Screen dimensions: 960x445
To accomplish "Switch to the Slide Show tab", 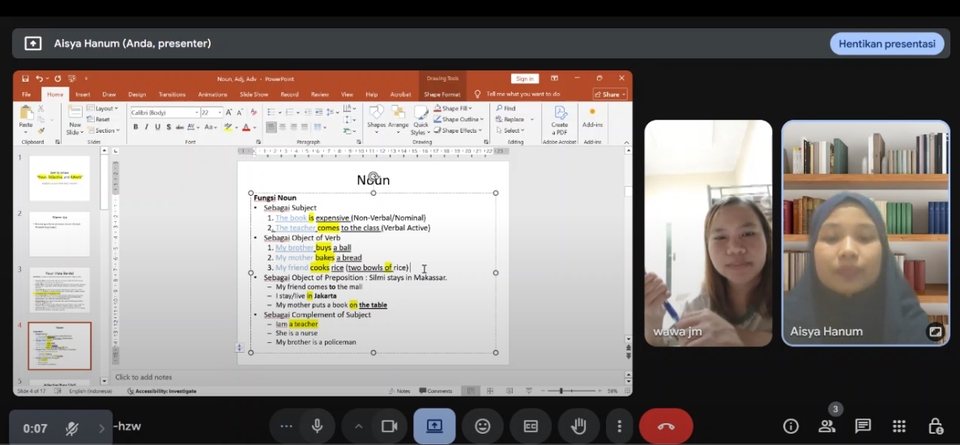I will pos(254,94).
